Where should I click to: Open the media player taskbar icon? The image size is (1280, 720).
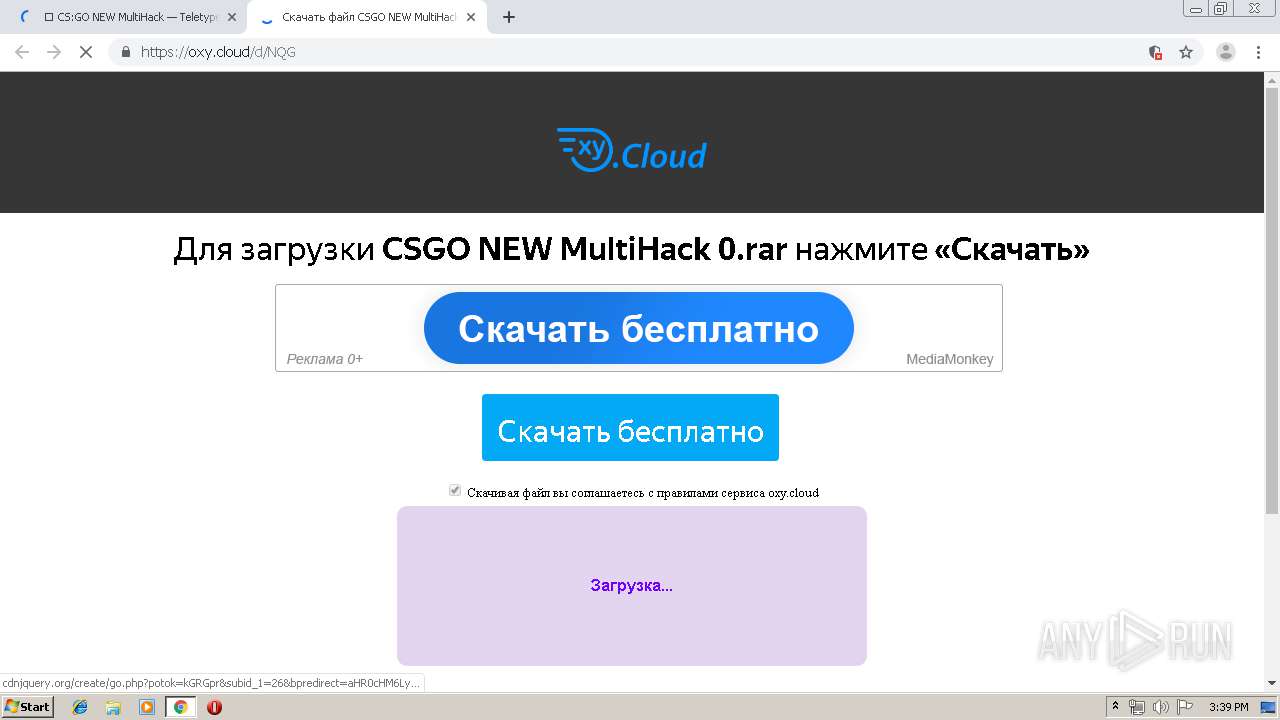(x=147, y=707)
